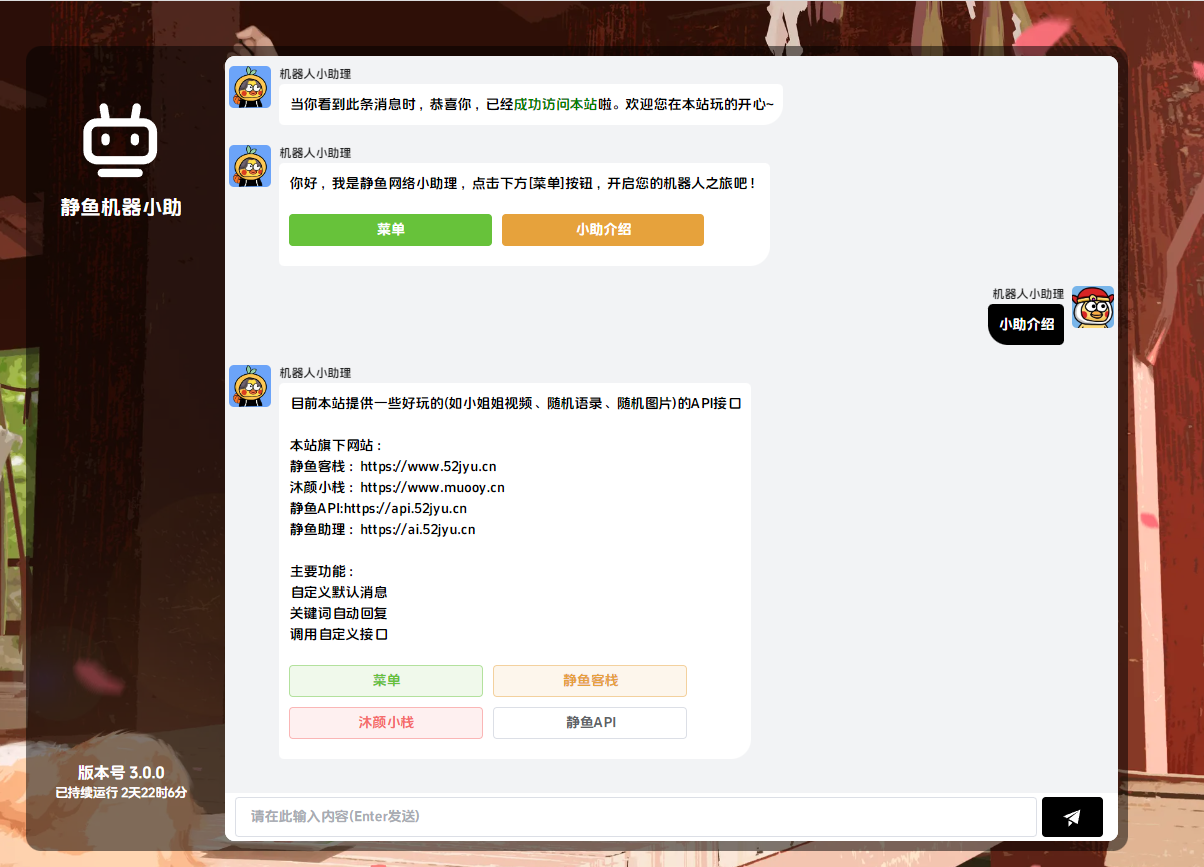Open 静鱼客栈 via its button
The width and height of the screenshot is (1204, 867).
pyautogui.click(x=589, y=681)
